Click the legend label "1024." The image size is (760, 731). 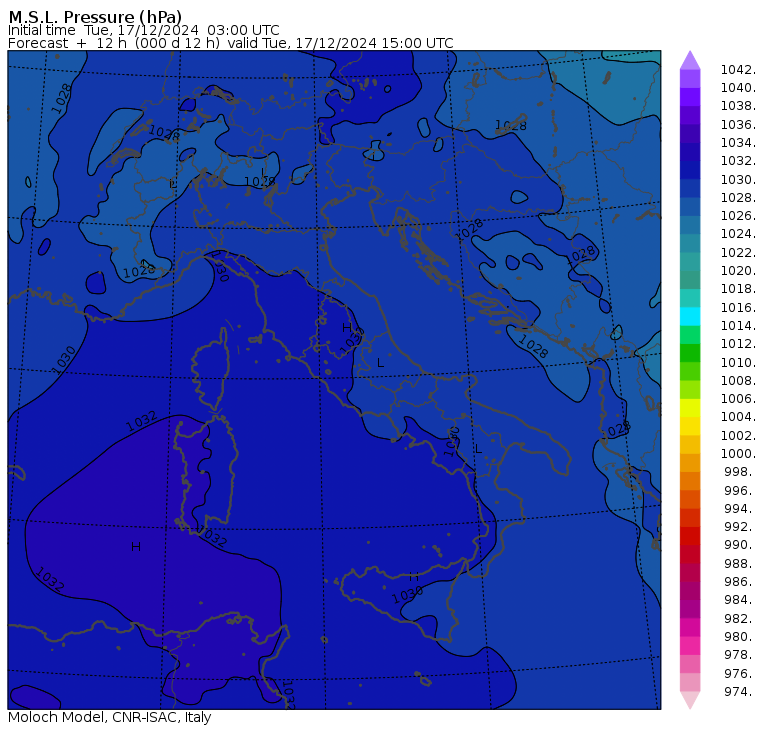coord(738,234)
